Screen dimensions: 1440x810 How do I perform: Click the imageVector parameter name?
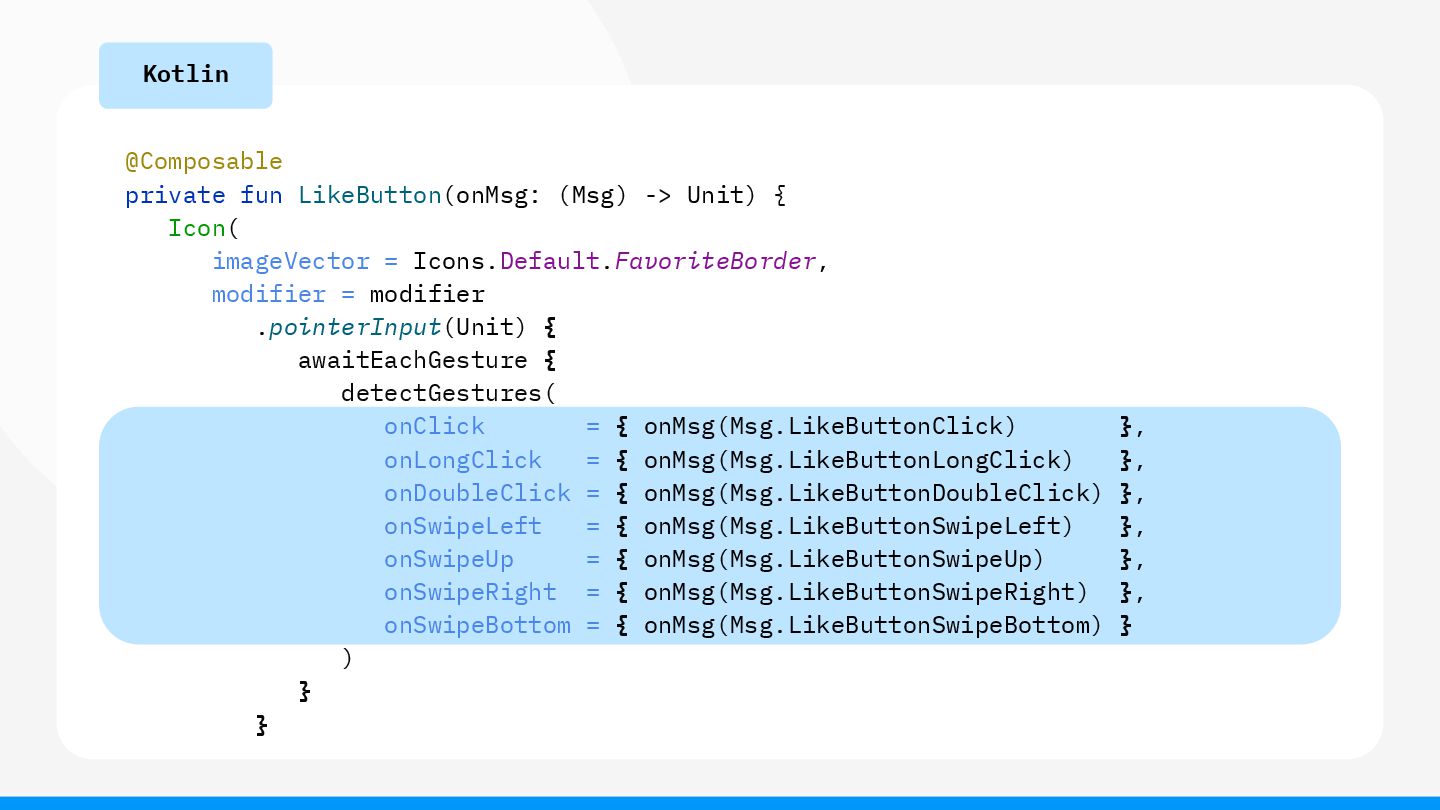point(291,261)
